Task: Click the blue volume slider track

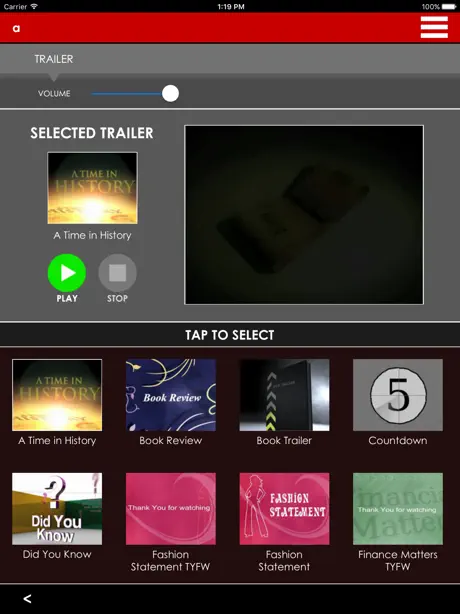Action: click(126, 94)
